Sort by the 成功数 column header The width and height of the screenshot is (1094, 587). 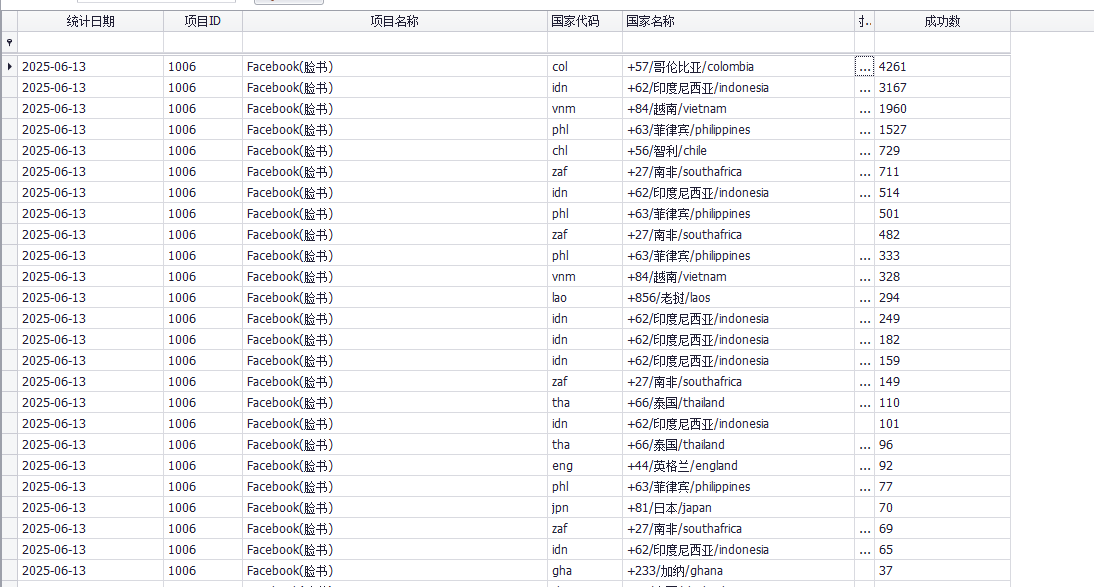click(943, 21)
